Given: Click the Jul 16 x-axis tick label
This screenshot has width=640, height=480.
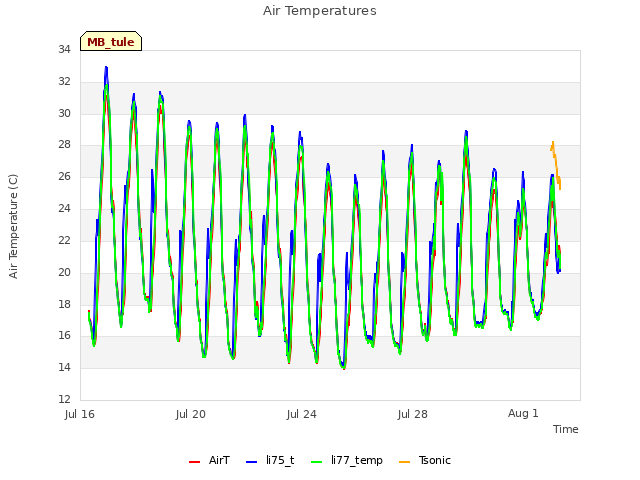Looking at the screenshot, I should tap(80, 414).
